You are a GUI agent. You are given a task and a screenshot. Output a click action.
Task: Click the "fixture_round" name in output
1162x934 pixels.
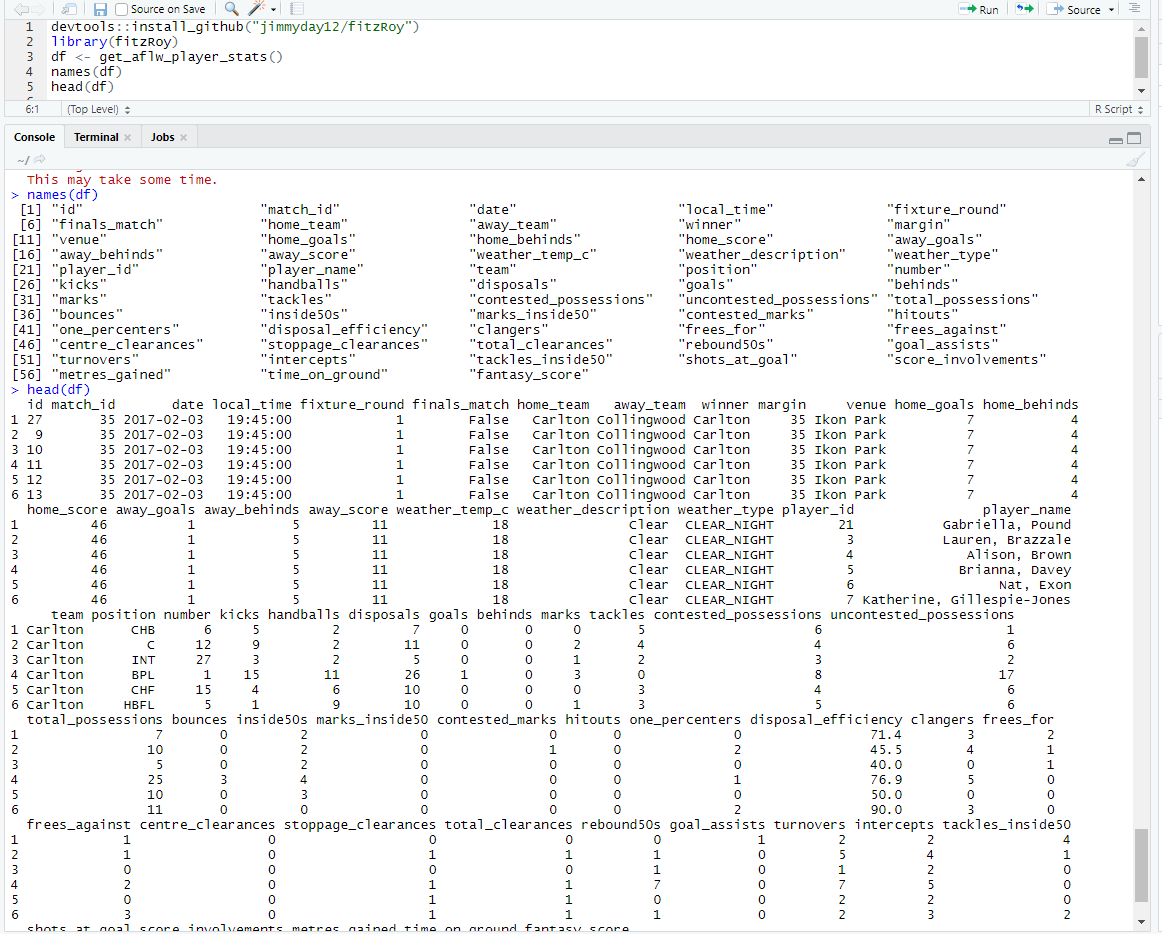pyautogui.click(x=947, y=210)
